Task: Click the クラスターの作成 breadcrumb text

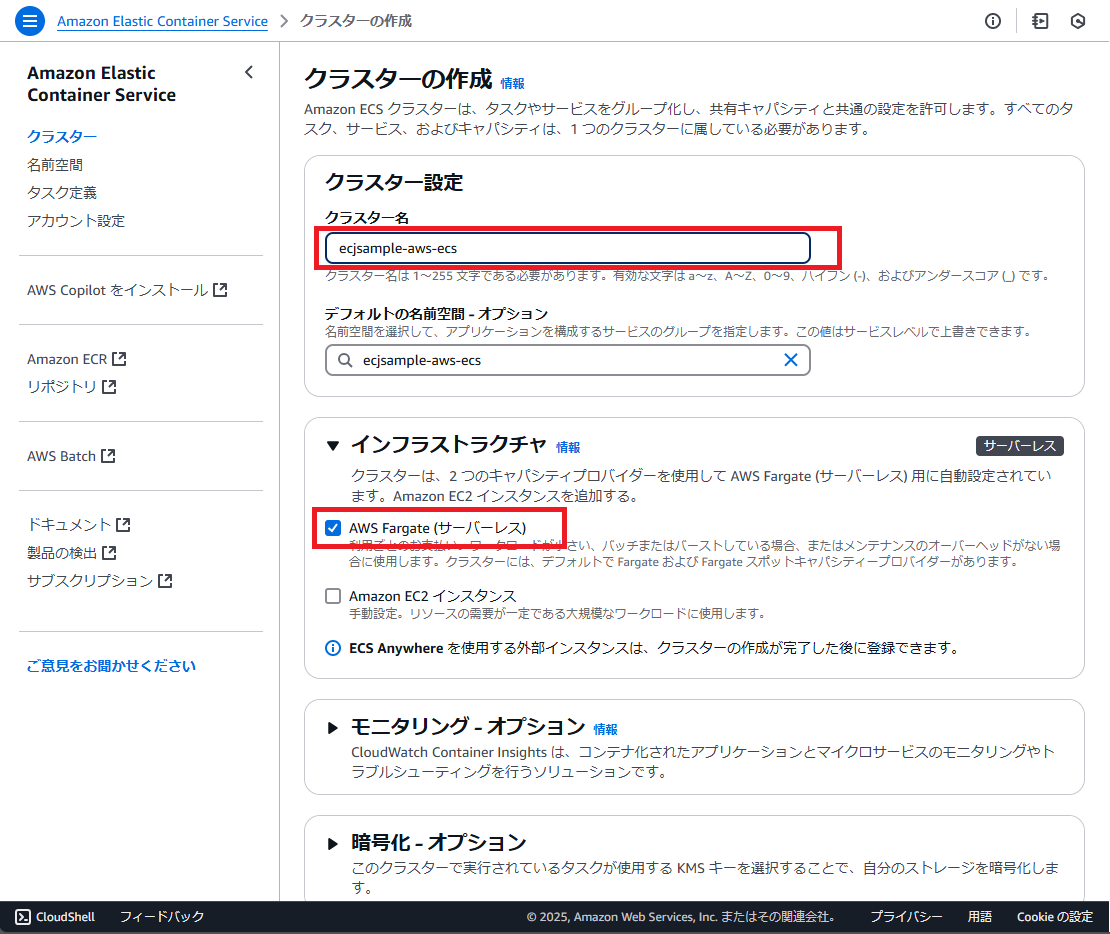Action: point(356,21)
